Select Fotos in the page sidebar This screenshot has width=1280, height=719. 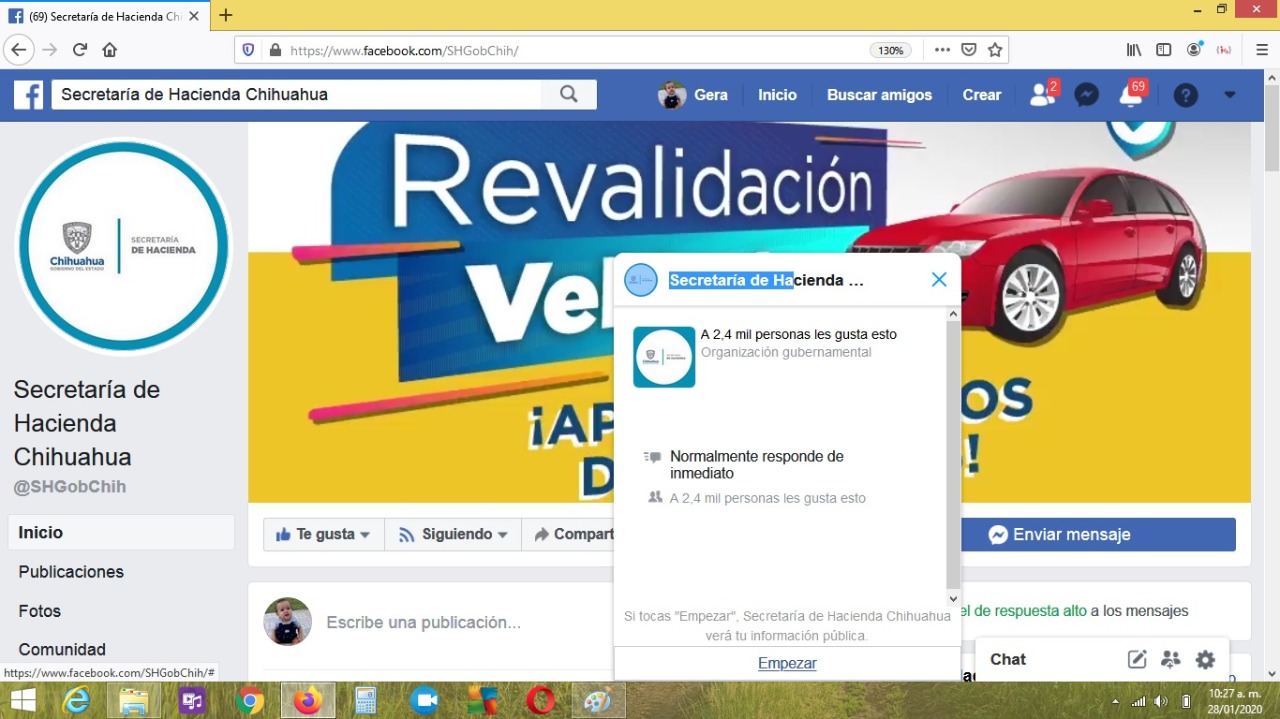40,611
